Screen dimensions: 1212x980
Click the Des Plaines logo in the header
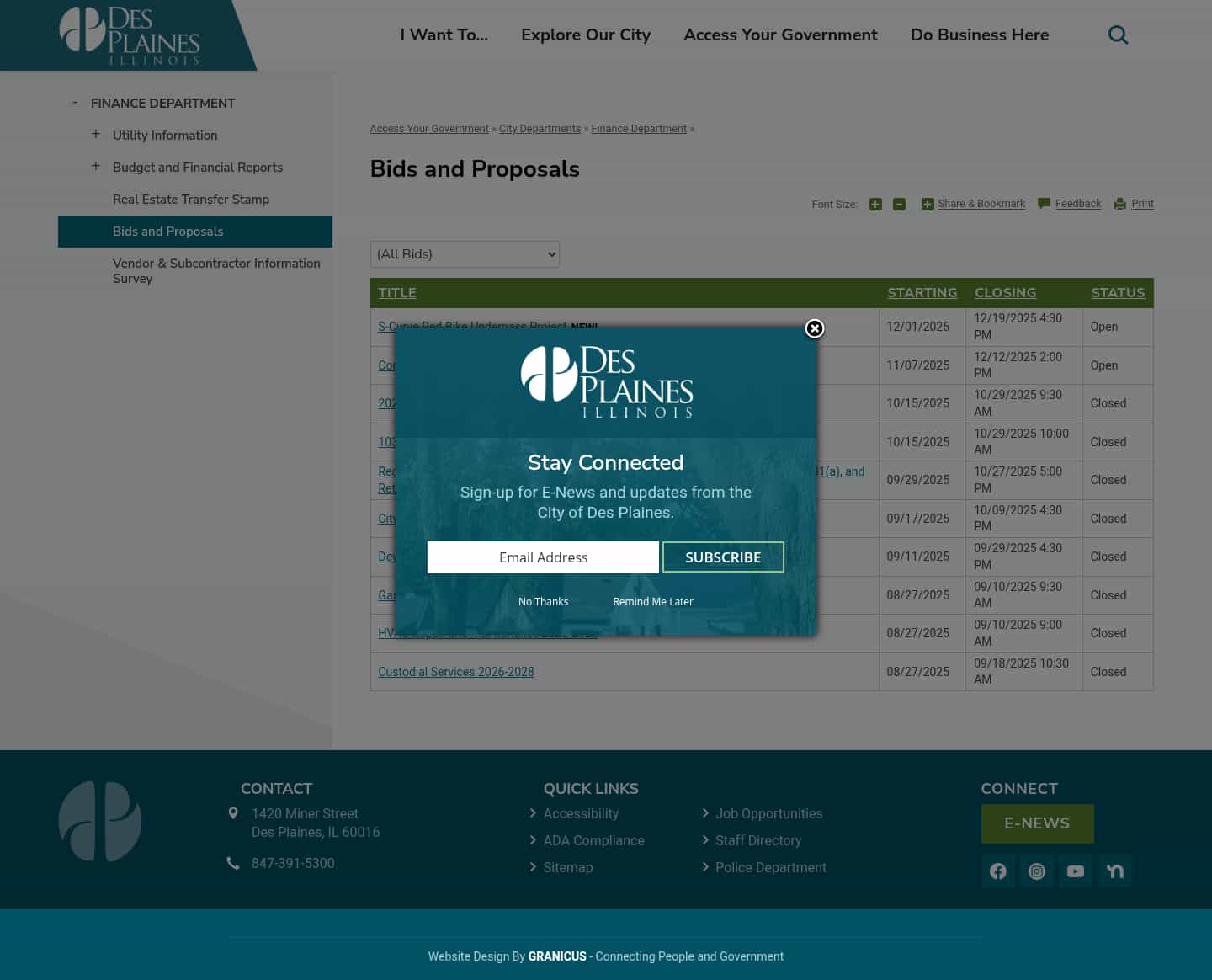coord(129,35)
